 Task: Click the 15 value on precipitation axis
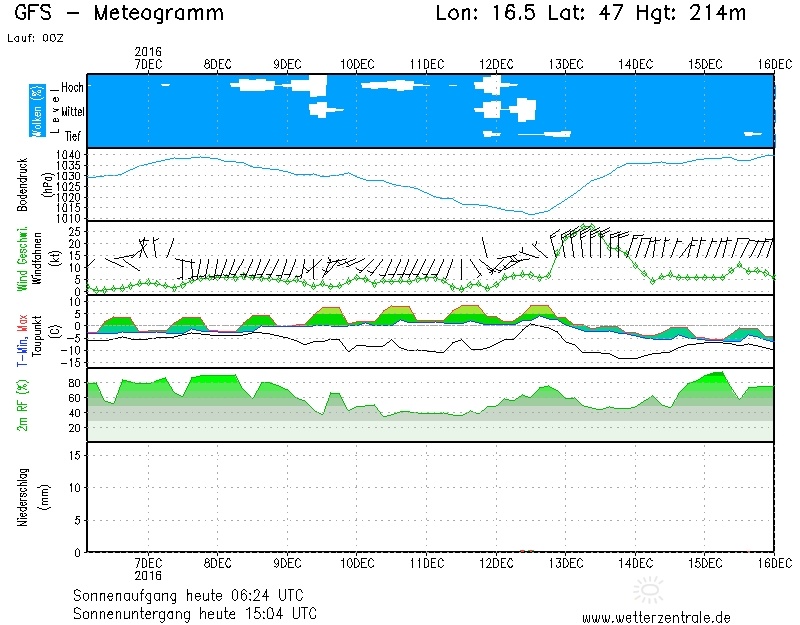(74, 455)
